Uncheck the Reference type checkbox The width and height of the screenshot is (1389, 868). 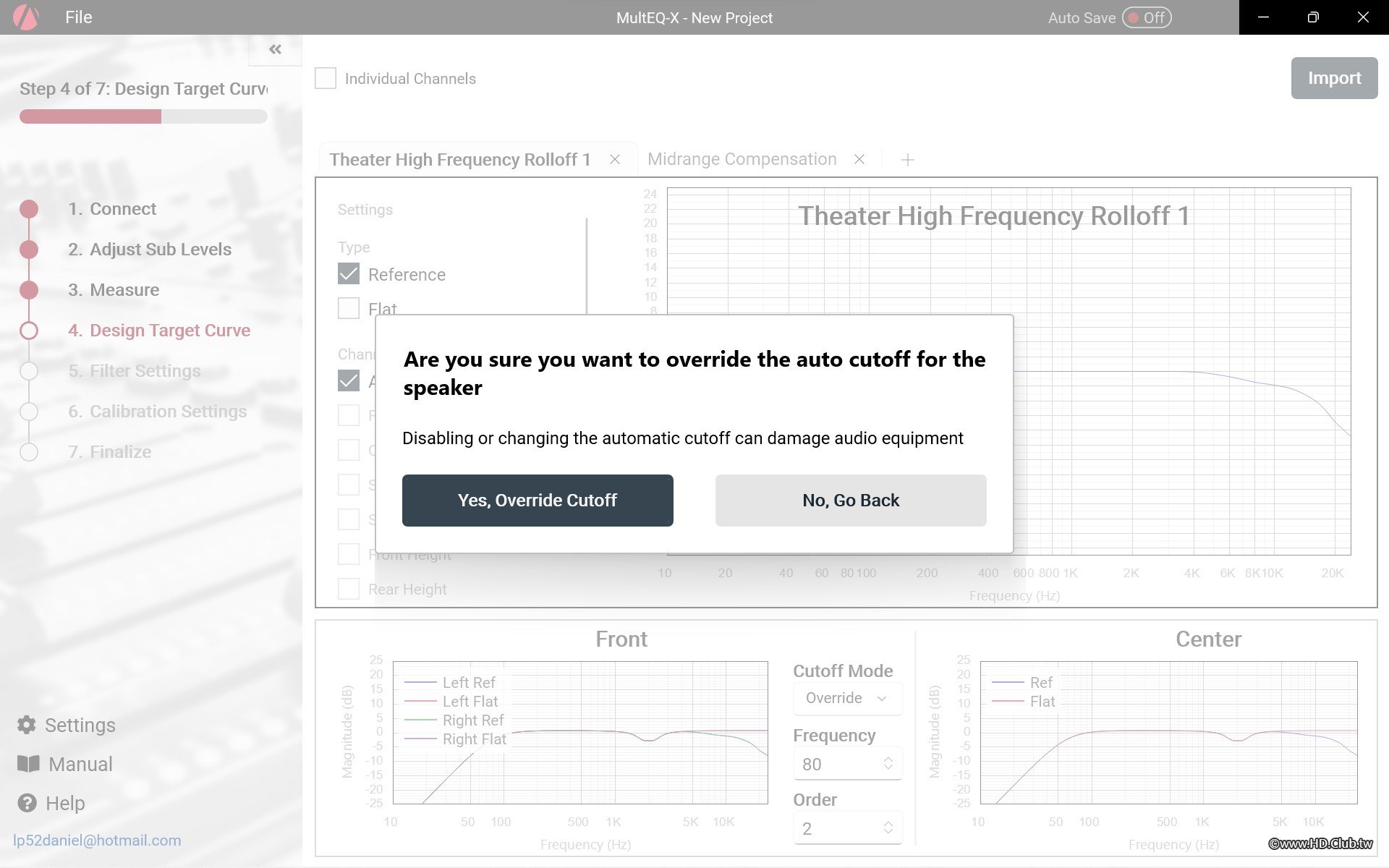point(349,274)
